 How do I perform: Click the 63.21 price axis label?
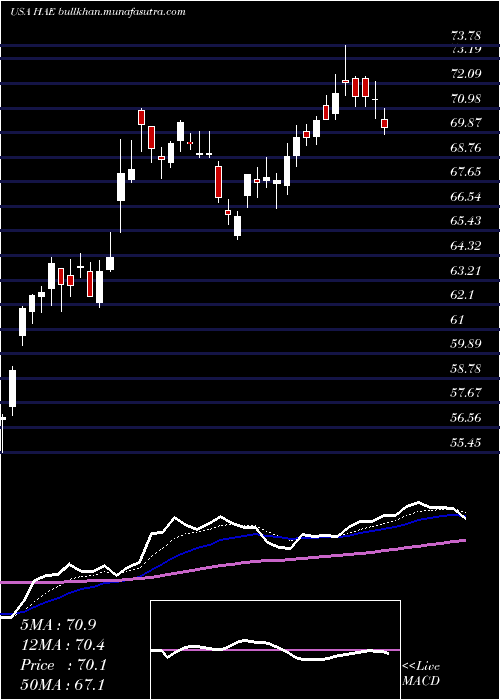(x=466, y=271)
